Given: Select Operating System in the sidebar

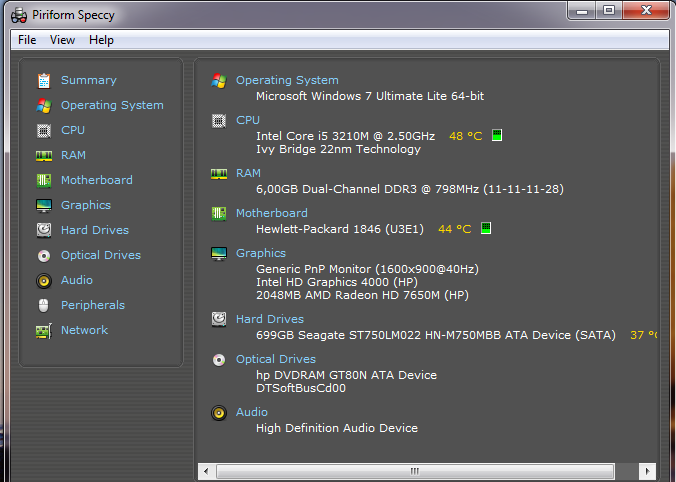Looking at the screenshot, I should [112, 105].
